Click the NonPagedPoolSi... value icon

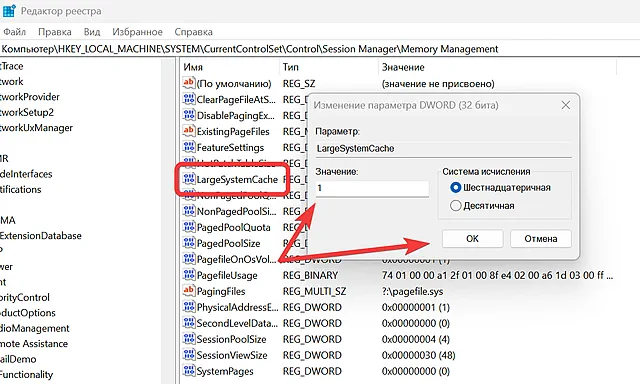pos(189,211)
